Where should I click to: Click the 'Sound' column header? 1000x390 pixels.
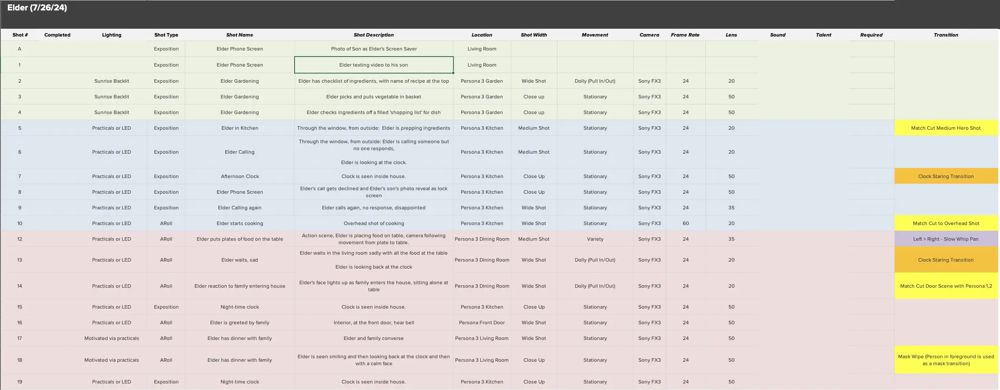click(777, 35)
